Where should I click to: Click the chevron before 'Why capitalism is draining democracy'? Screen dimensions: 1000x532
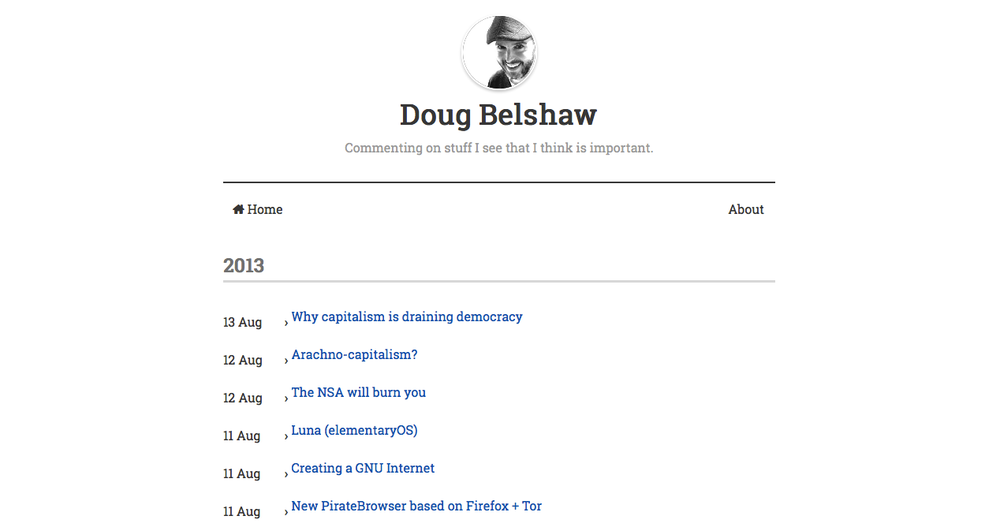pos(286,322)
